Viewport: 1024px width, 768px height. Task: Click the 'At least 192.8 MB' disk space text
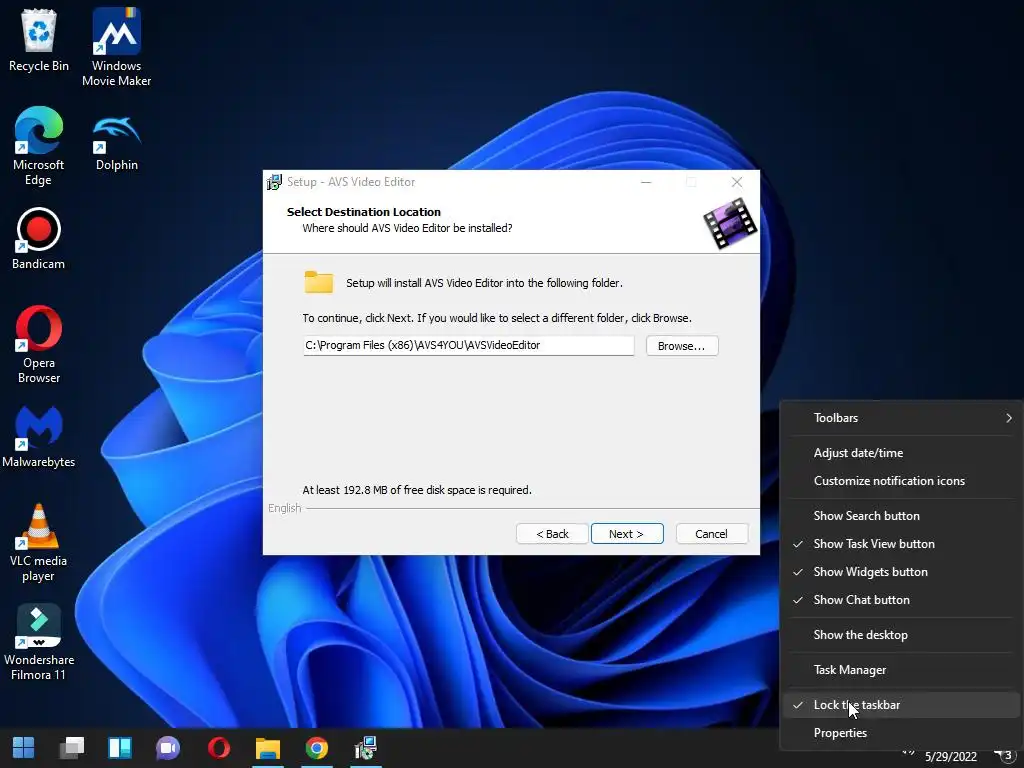417,490
